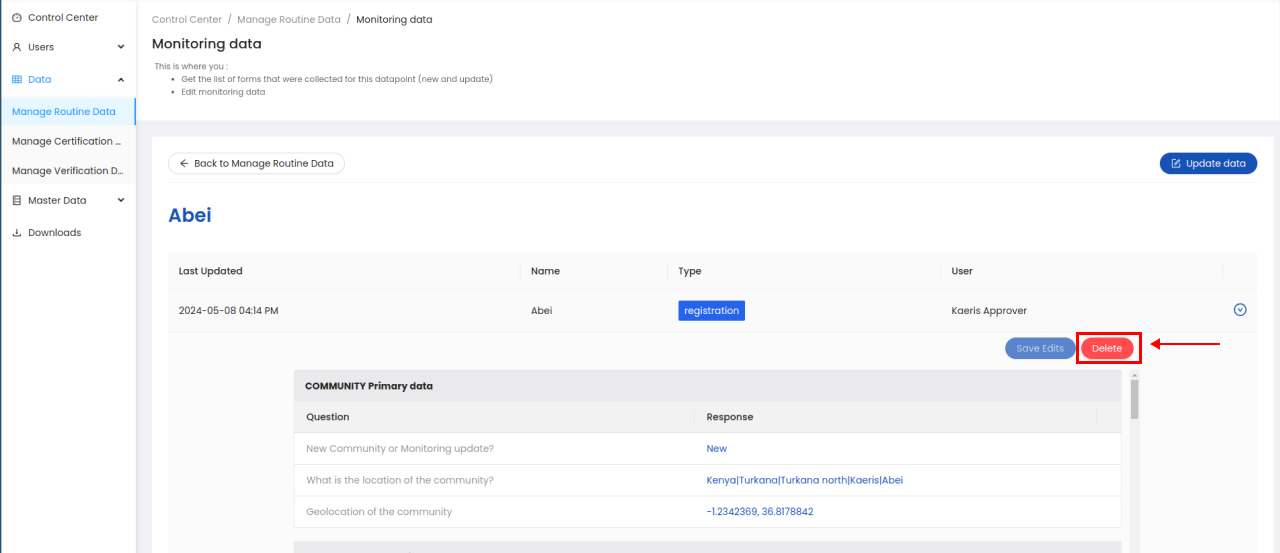Image resolution: width=1280 pixels, height=553 pixels.
Task: Click the Users person icon
Action: coord(17,47)
